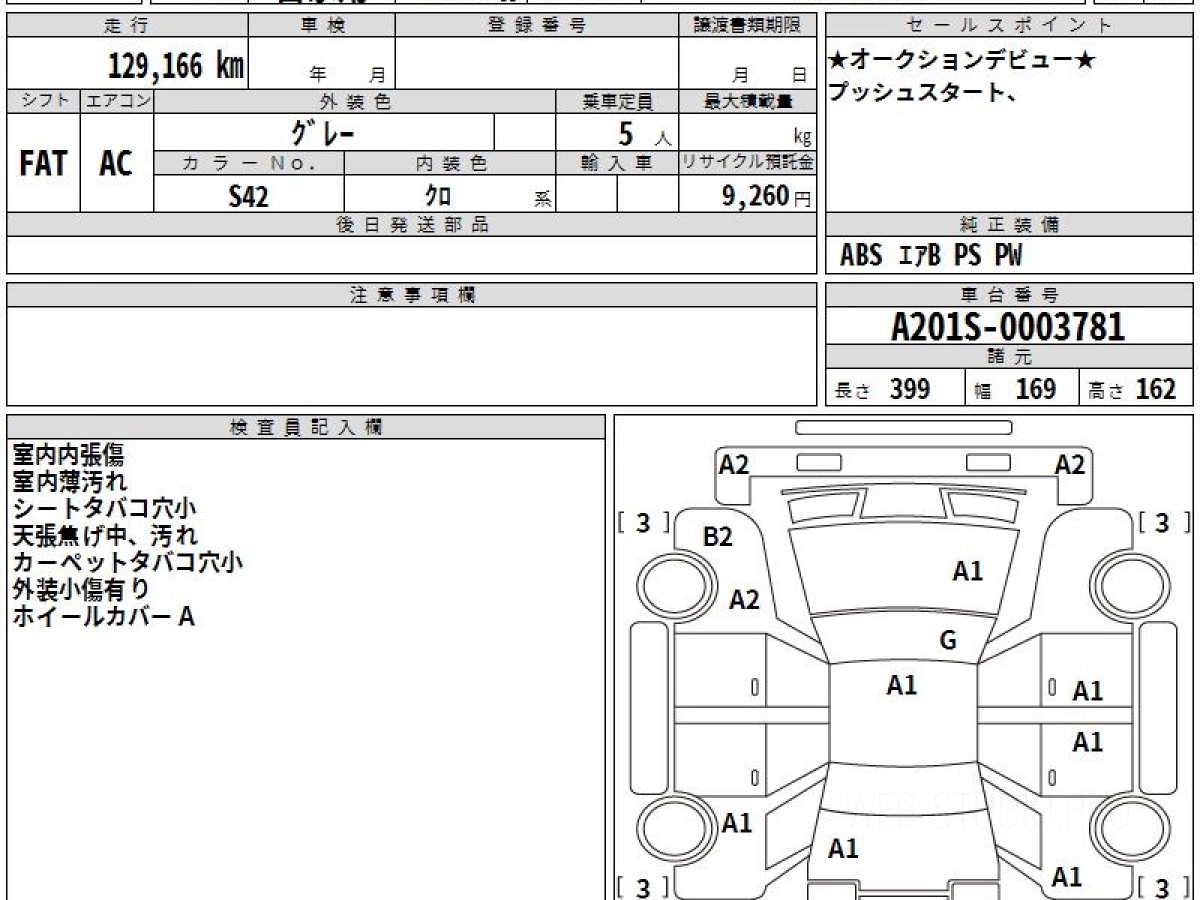Viewport: 1200px width, 900px height.
Task: Click the 高さ 162 height cell
Action: [1137, 389]
